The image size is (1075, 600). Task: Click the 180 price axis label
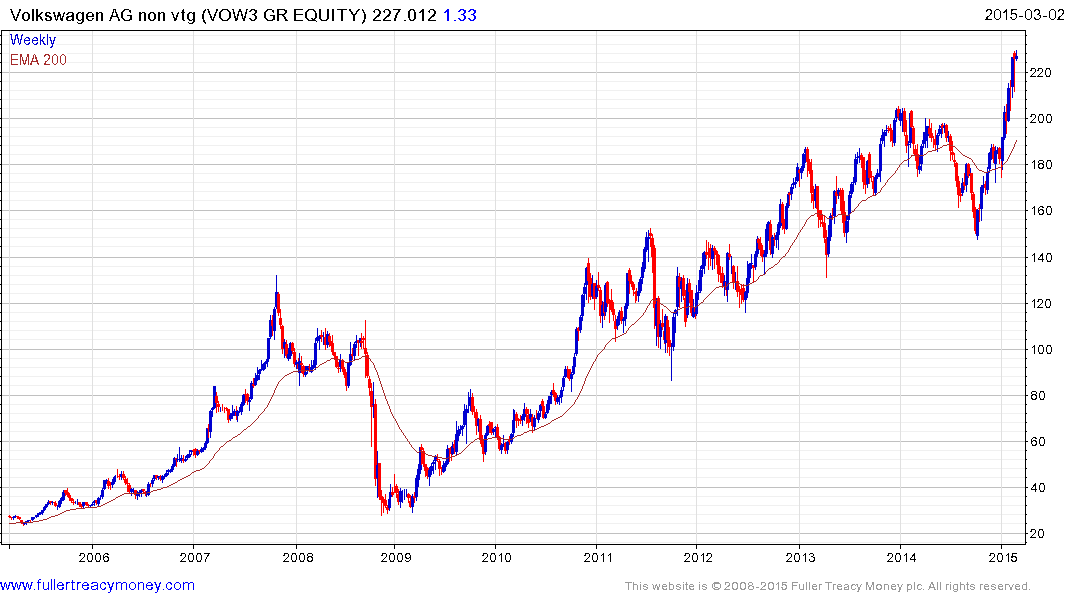coord(1041,165)
